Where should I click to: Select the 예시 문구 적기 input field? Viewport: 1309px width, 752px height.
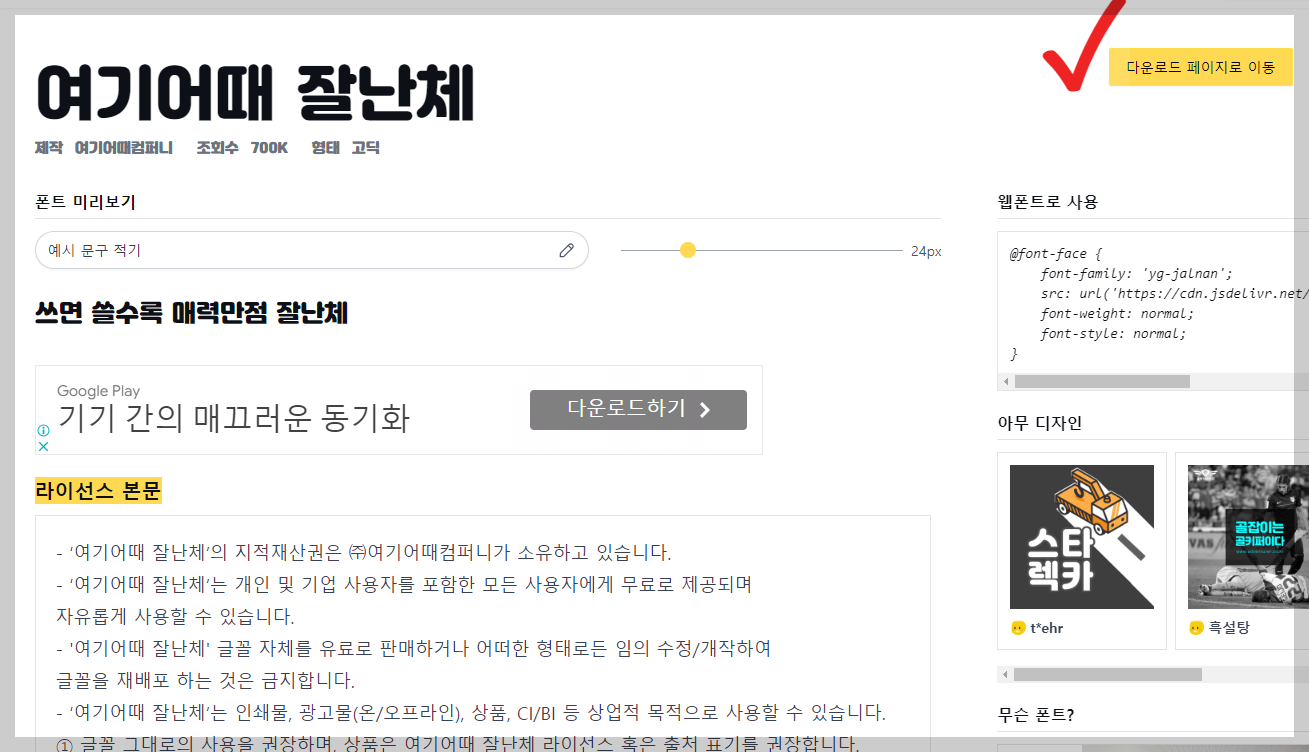250,249
